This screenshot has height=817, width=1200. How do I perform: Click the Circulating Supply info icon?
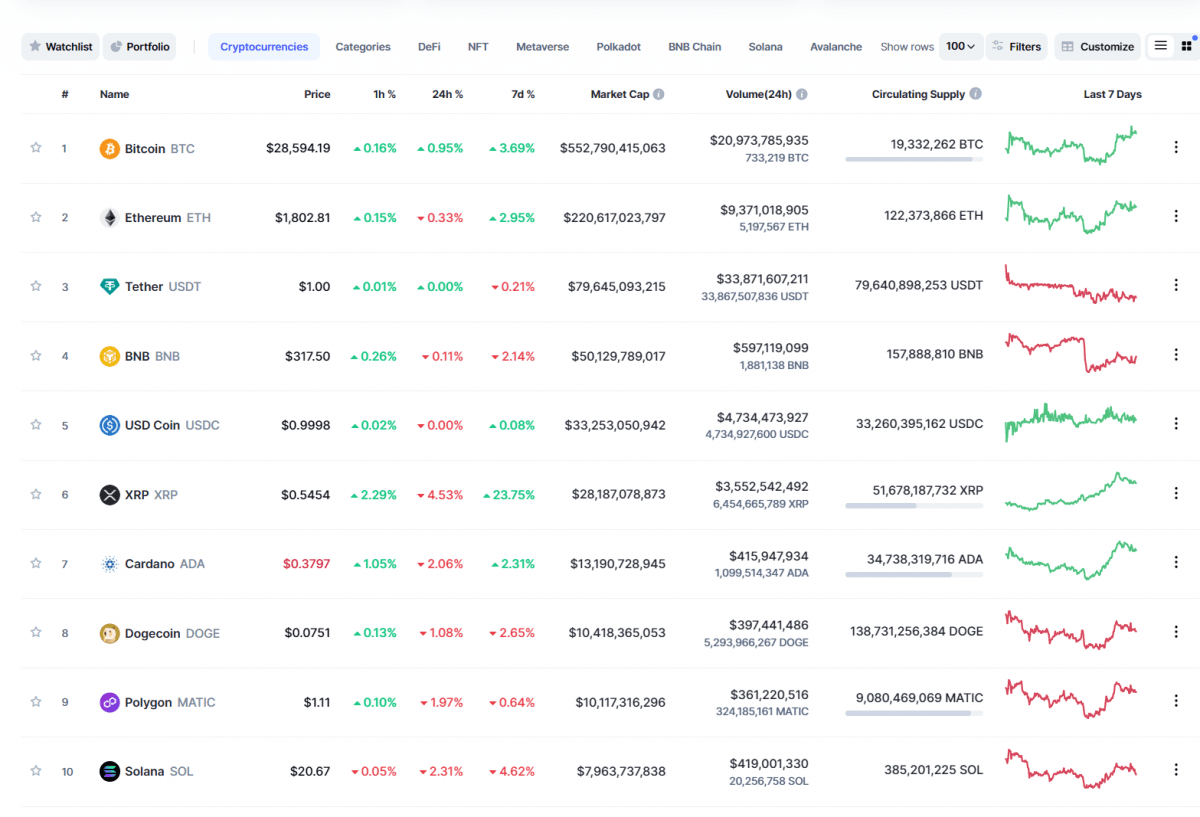pyautogui.click(x=976, y=94)
